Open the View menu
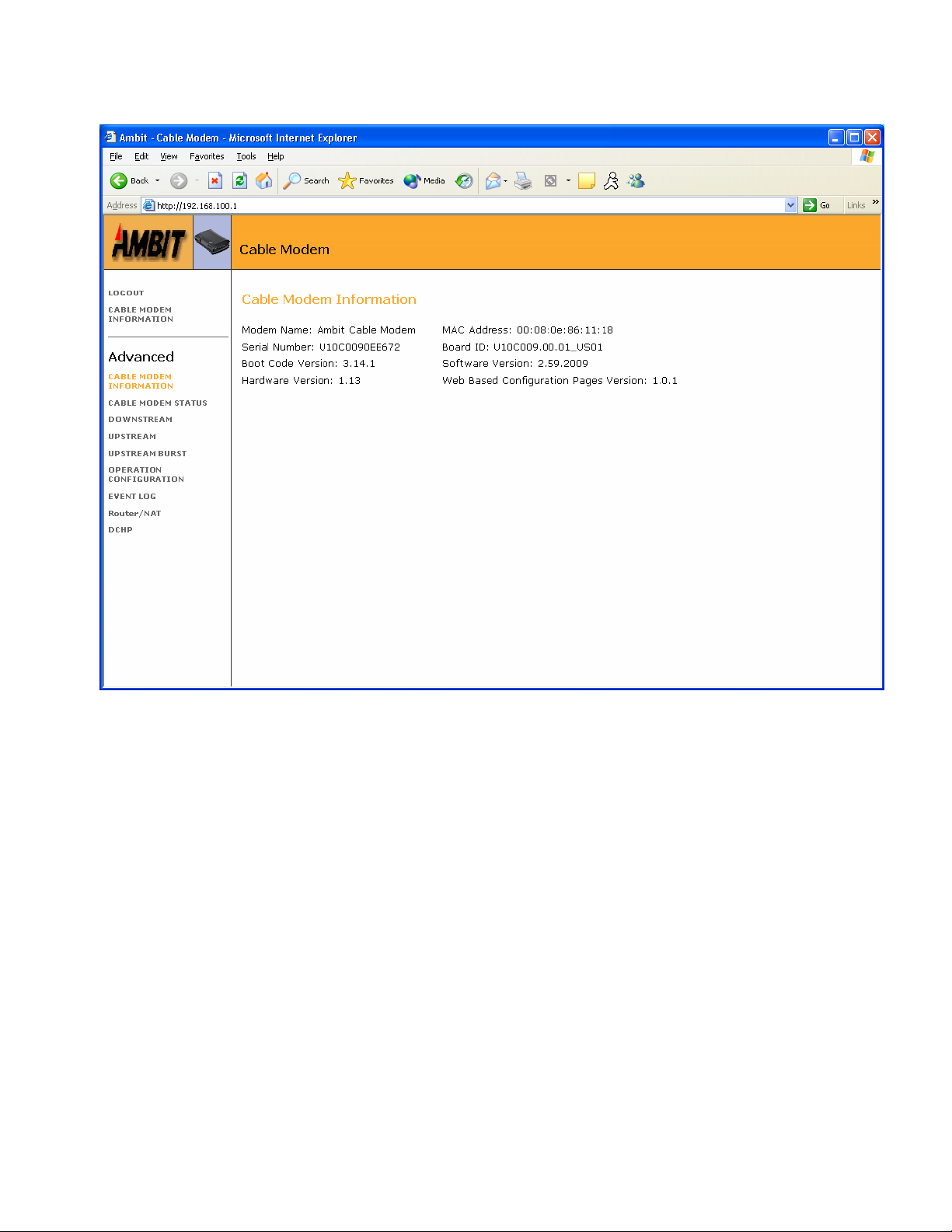This screenshot has width=952, height=1232. [169, 156]
